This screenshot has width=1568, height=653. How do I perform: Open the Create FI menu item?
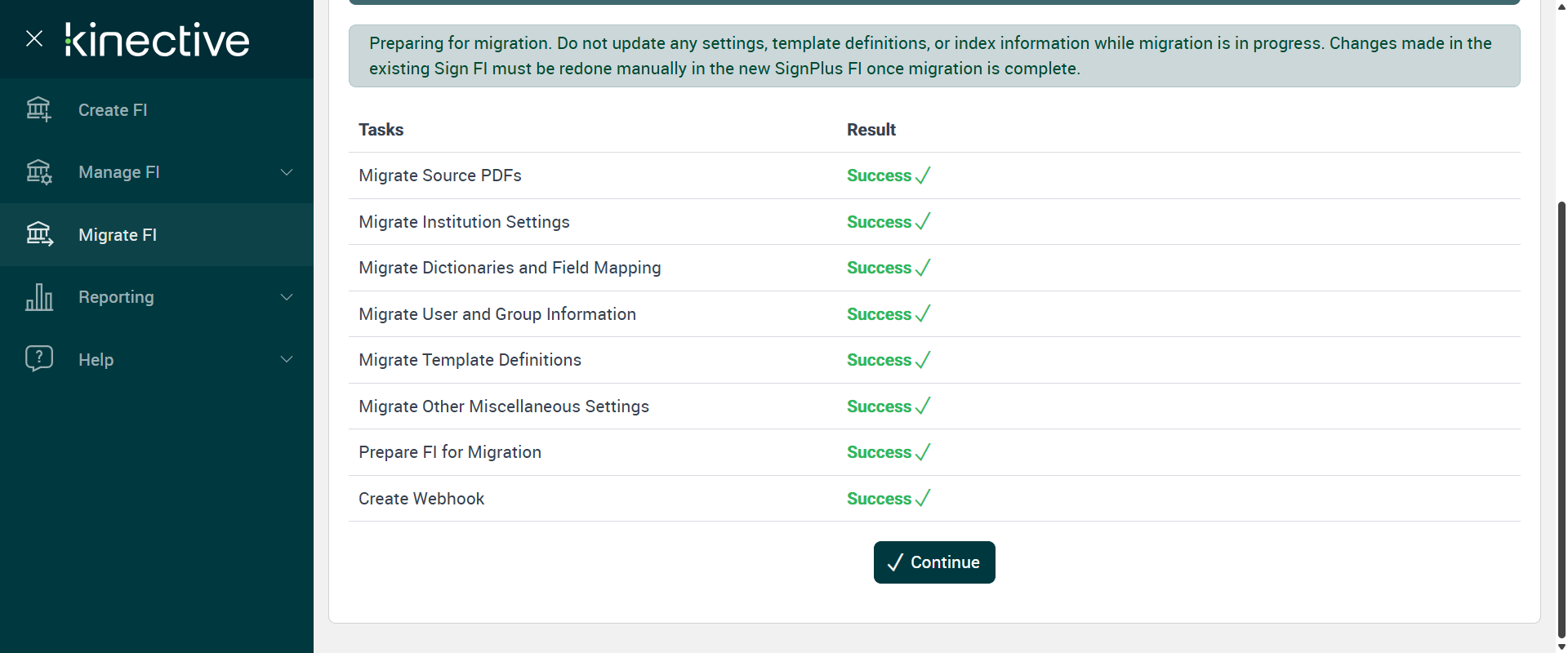coord(113,110)
